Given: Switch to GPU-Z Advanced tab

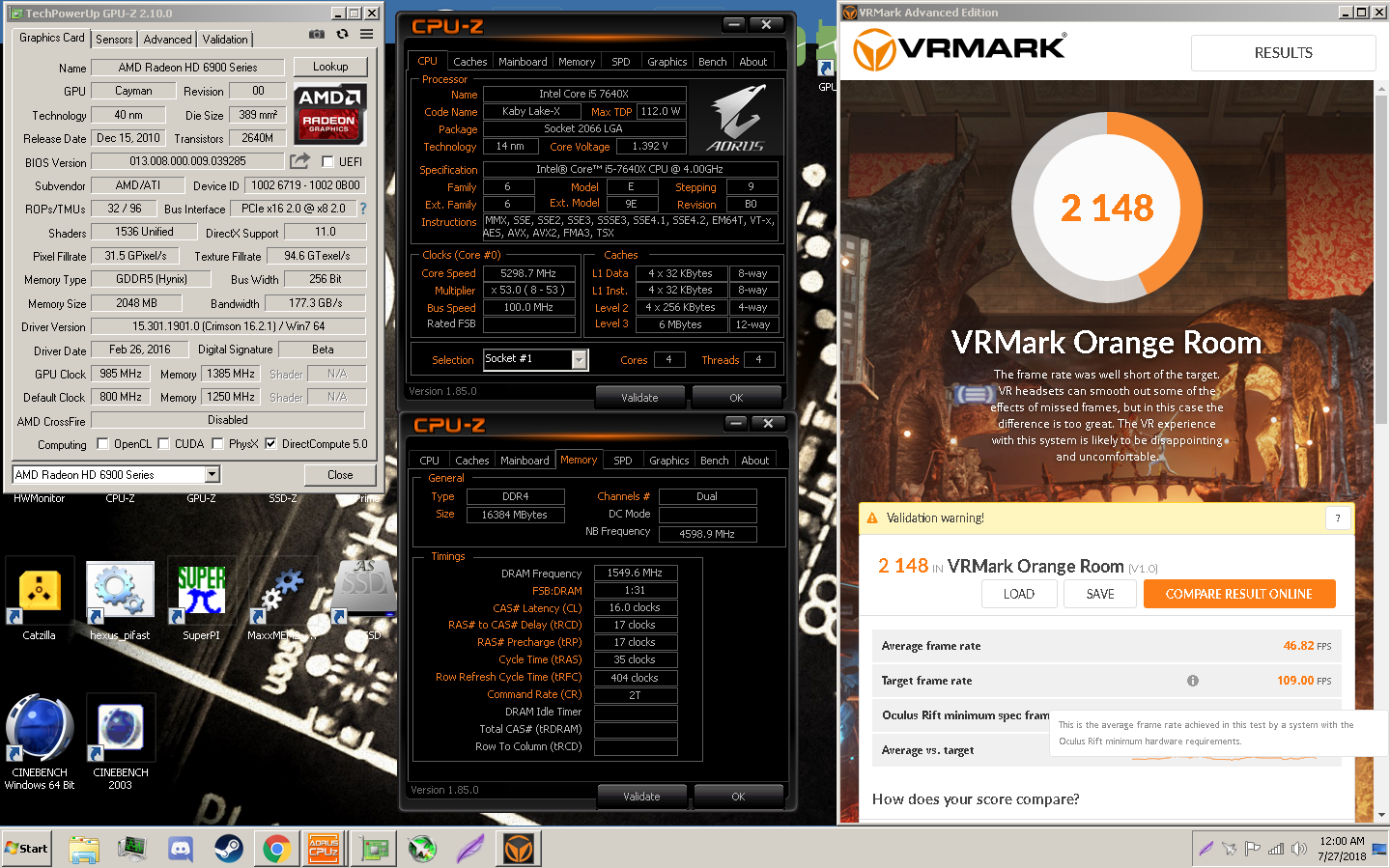Looking at the screenshot, I should pos(167,40).
